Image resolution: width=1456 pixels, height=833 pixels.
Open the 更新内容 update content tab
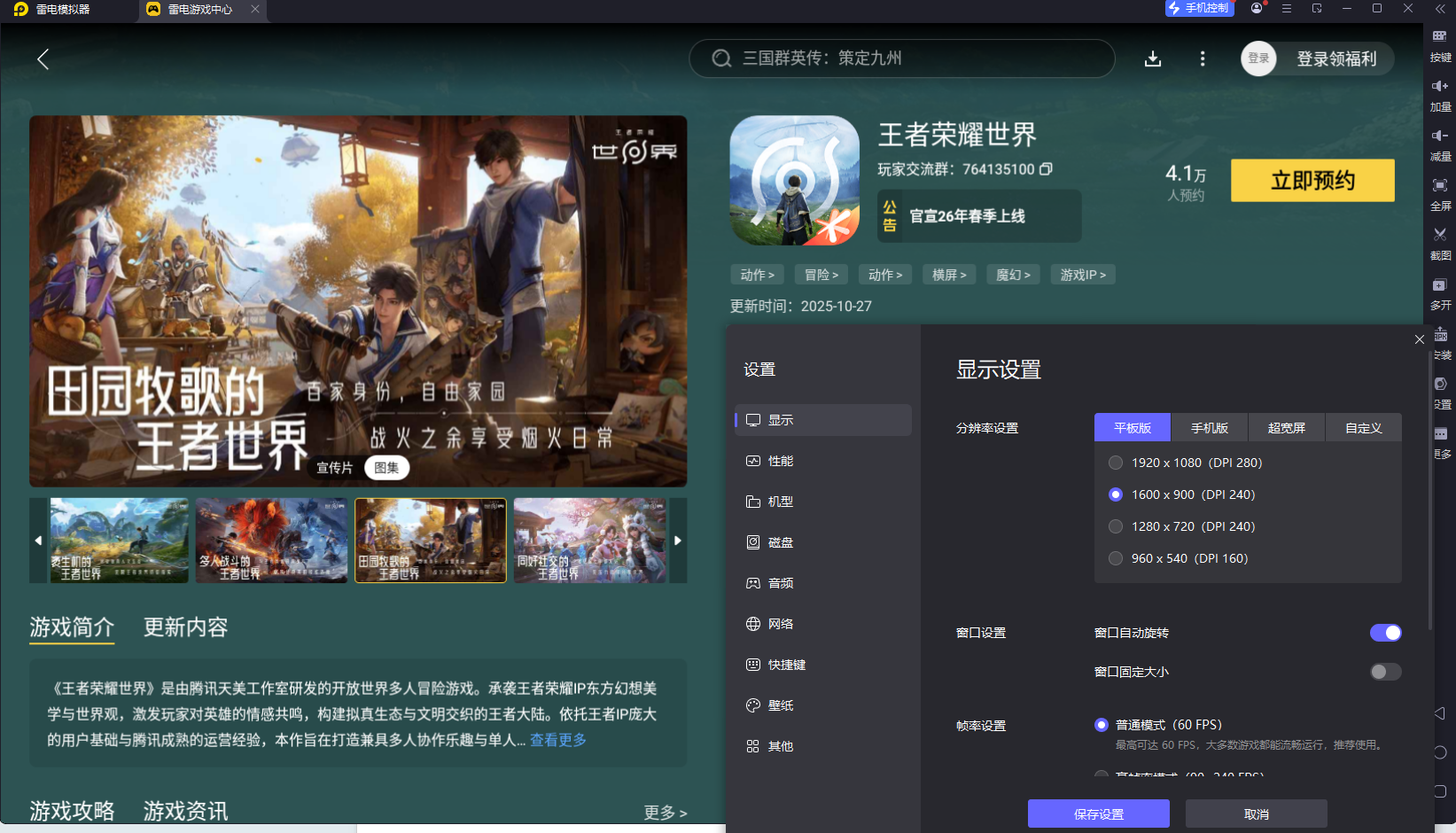tap(184, 627)
